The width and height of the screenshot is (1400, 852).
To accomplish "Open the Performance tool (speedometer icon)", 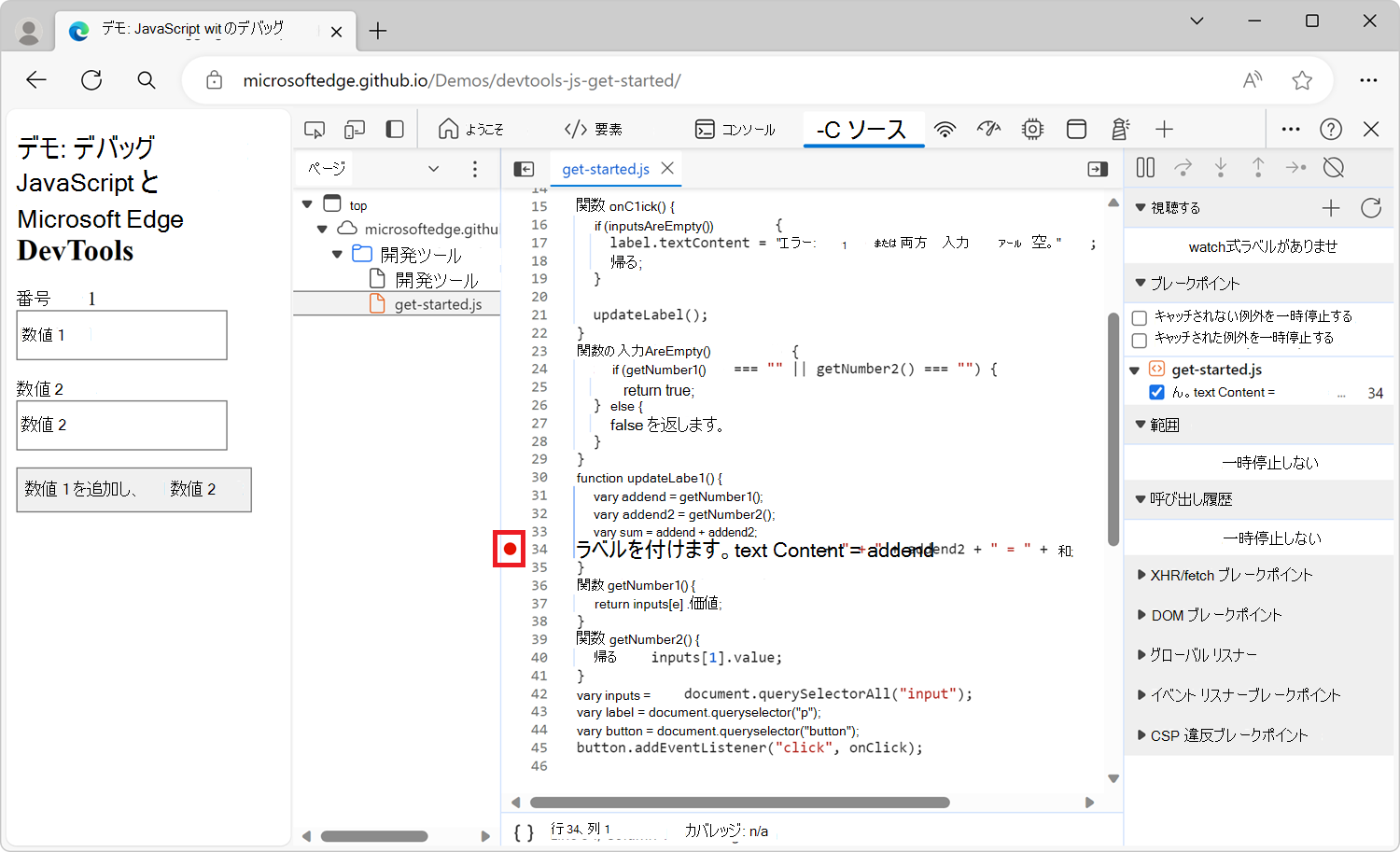I will click(988, 129).
